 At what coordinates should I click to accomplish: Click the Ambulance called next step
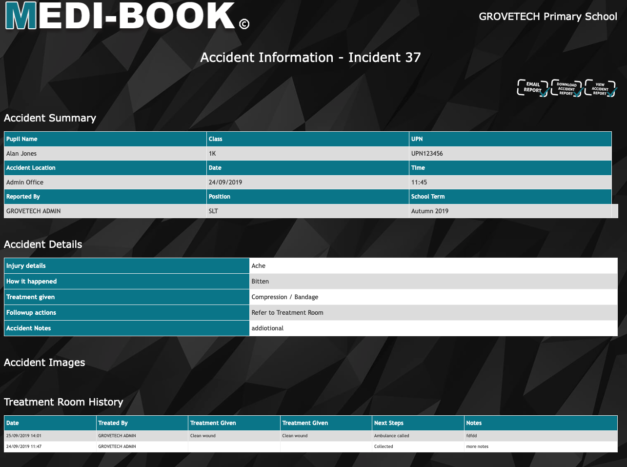coord(392,436)
